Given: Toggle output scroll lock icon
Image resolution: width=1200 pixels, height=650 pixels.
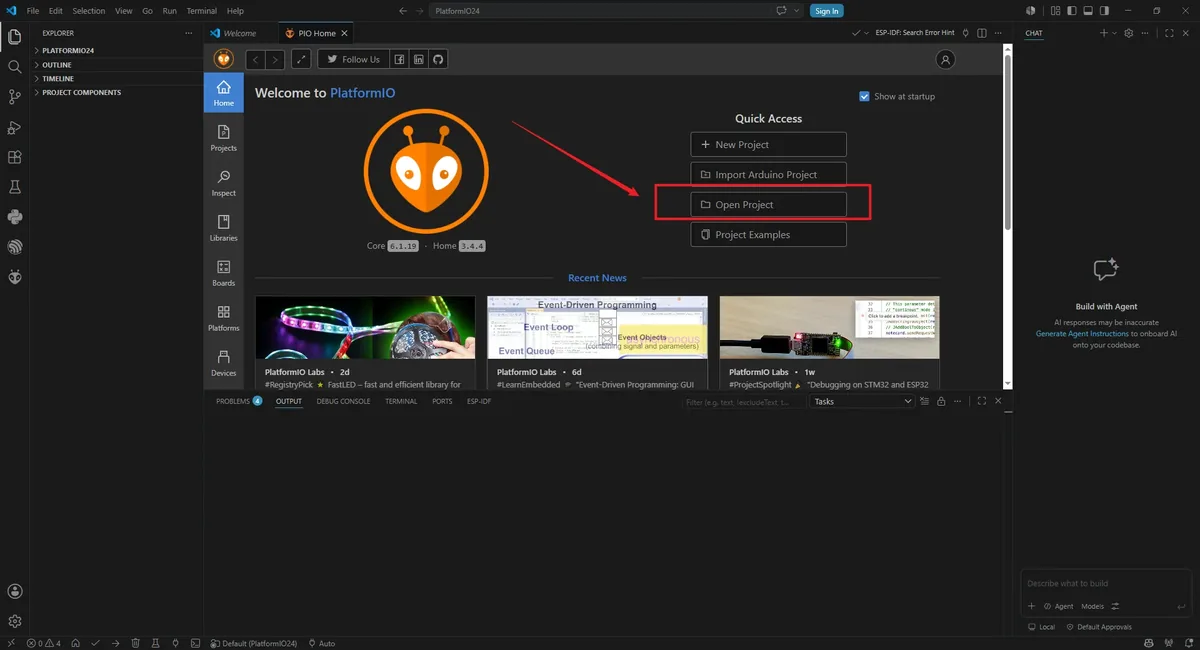Looking at the screenshot, I should click(x=941, y=401).
